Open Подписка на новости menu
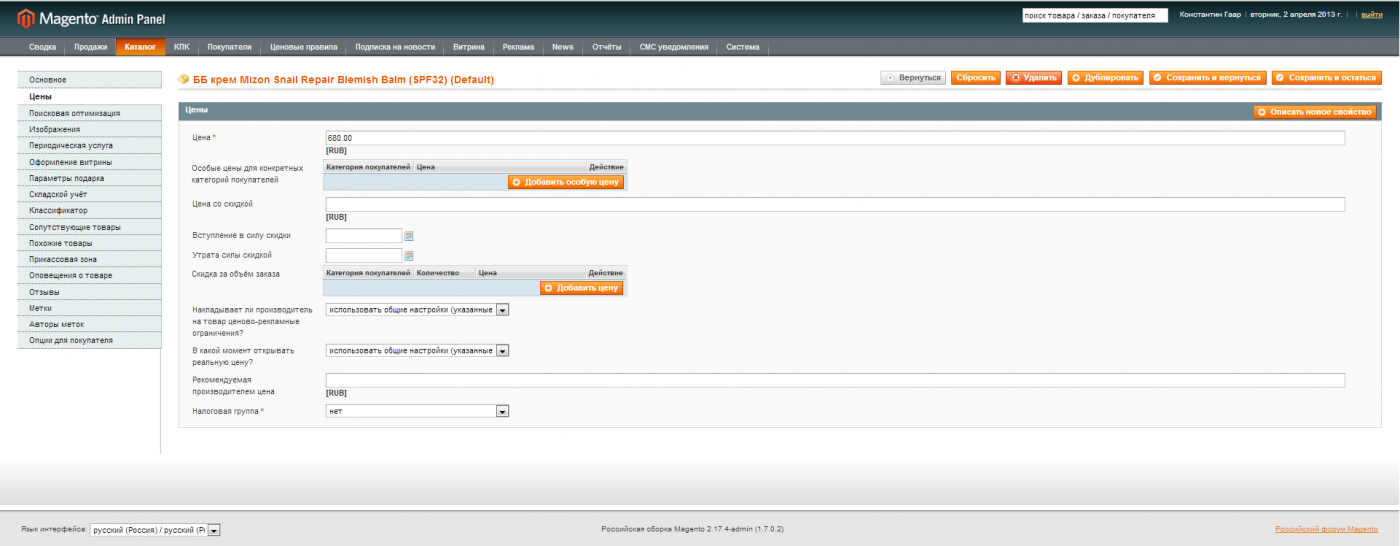Image resolution: width=1400 pixels, height=546 pixels. [395, 47]
